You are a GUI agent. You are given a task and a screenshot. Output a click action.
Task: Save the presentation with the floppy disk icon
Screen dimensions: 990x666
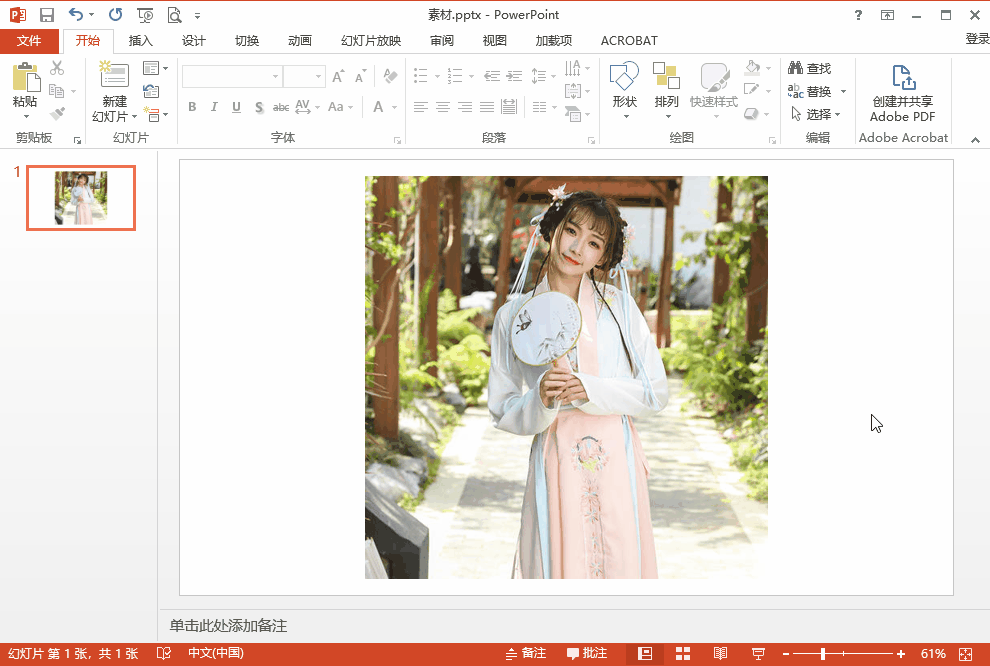47,15
